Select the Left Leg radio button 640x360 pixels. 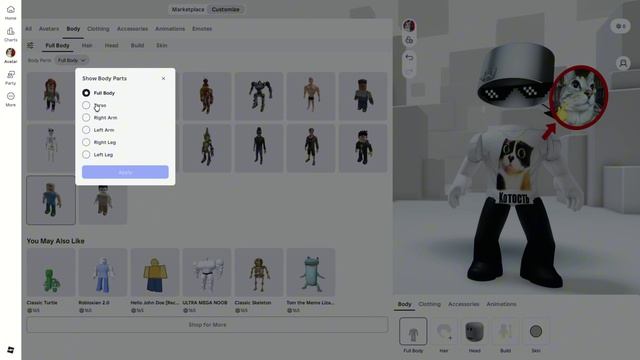(86, 154)
